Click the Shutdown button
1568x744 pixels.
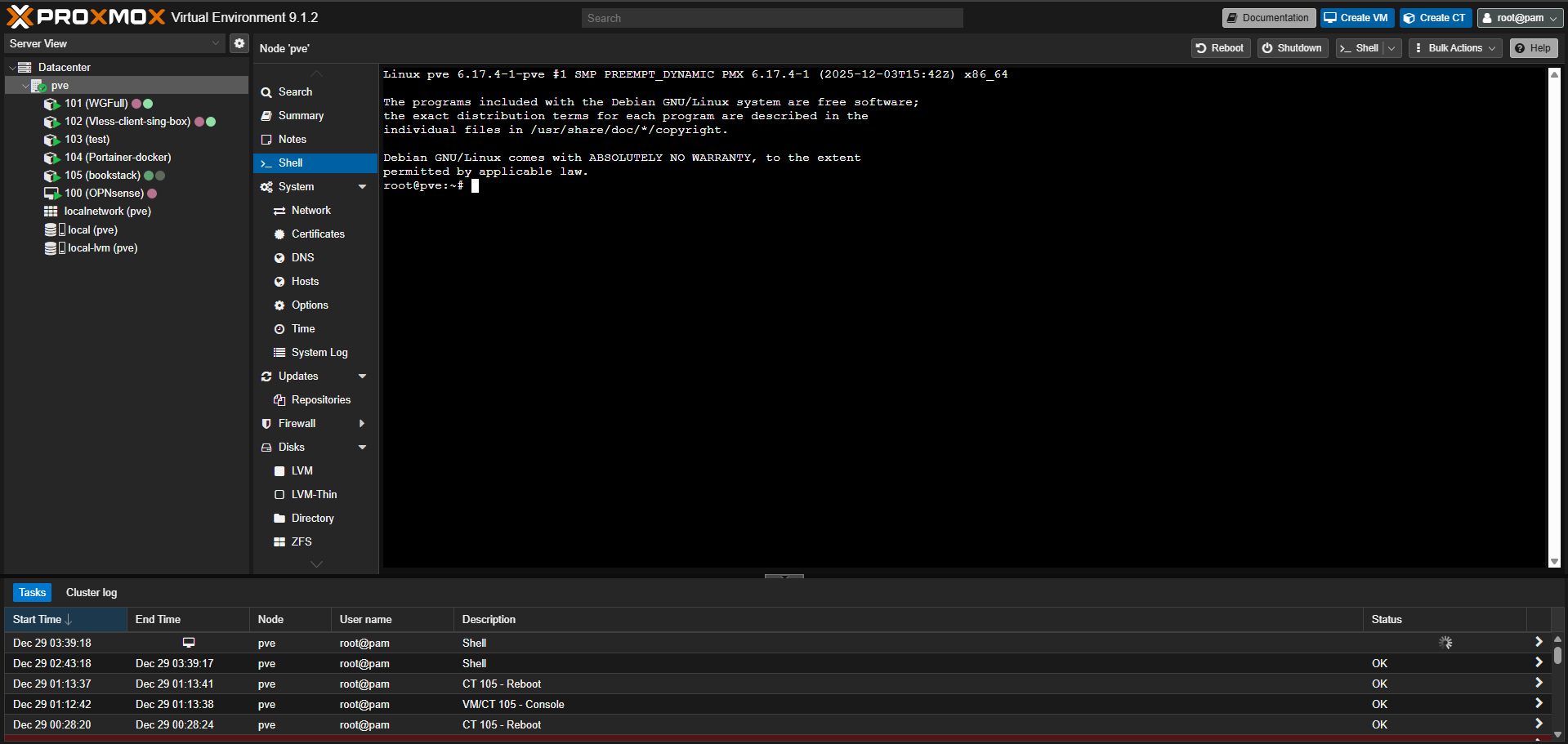1293,48
